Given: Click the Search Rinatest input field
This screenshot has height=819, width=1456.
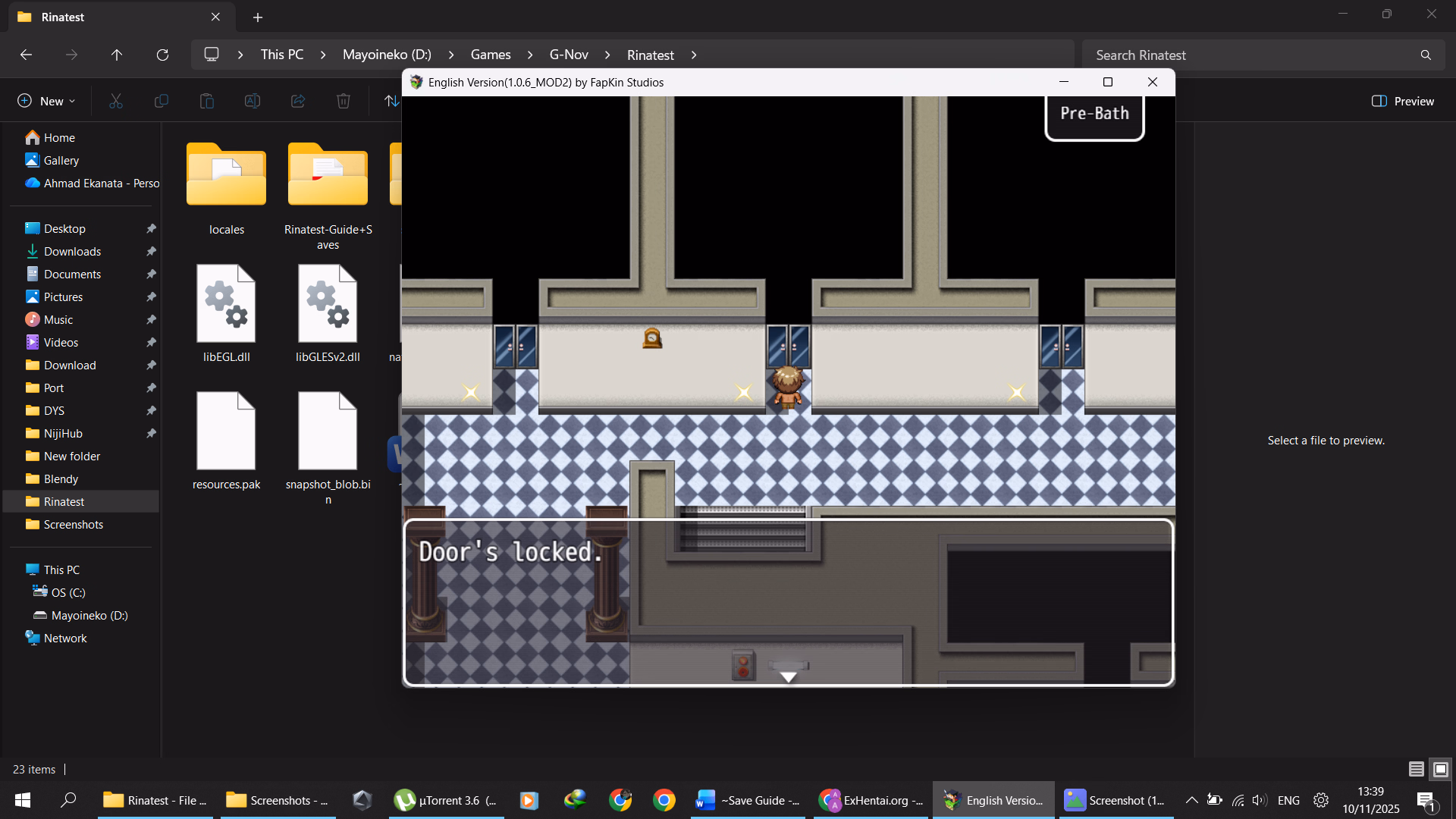Looking at the screenshot, I should pos(1251,55).
